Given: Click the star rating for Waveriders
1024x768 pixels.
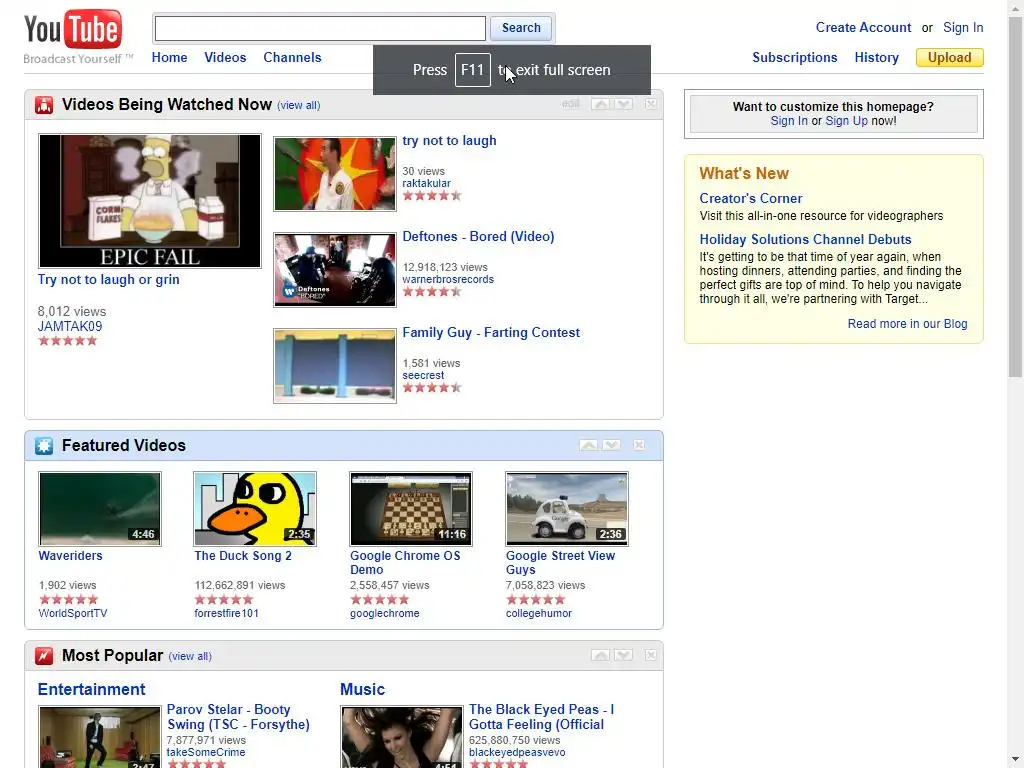Looking at the screenshot, I should click(x=69, y=600).
